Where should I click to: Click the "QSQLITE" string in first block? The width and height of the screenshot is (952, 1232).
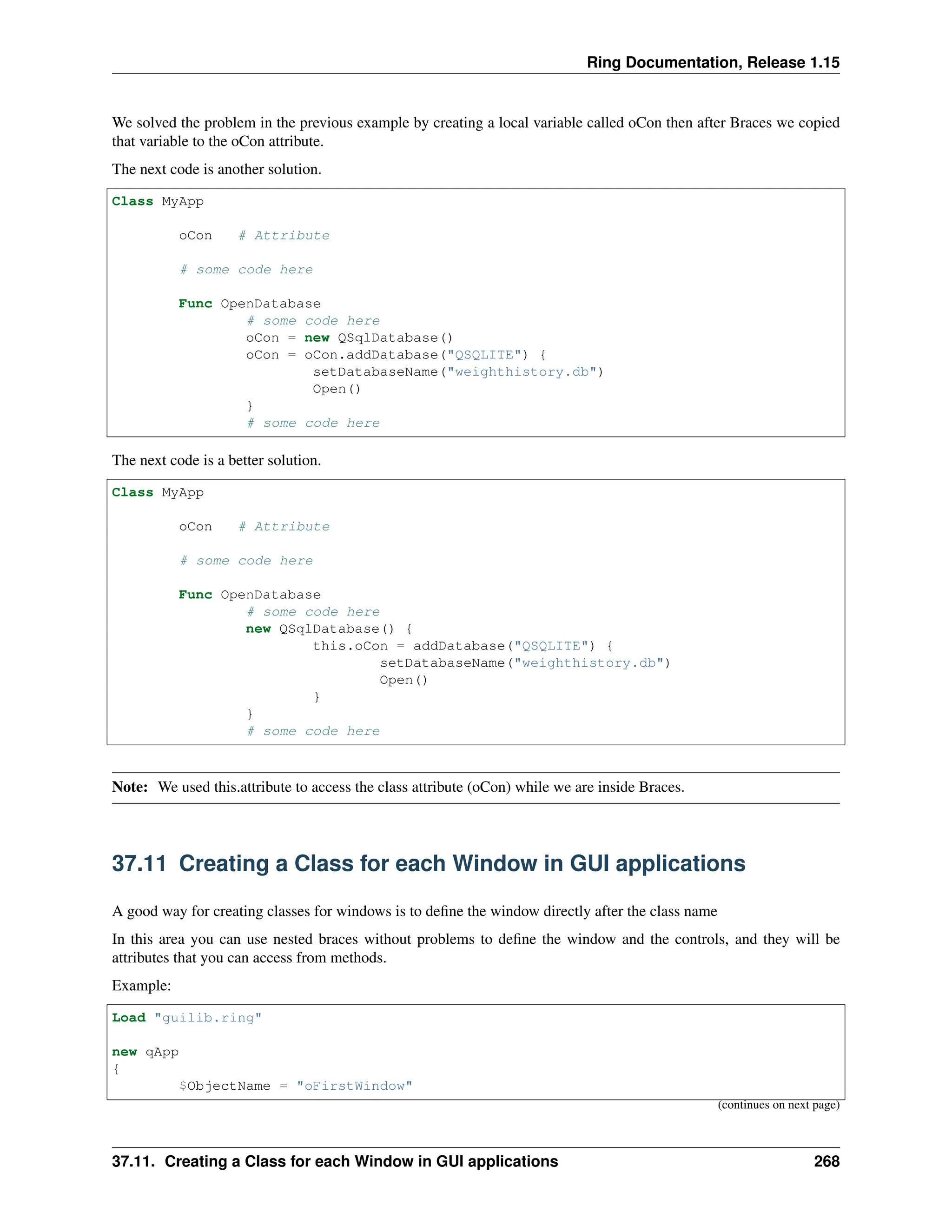pyautogui.click(x=484, y=355)
